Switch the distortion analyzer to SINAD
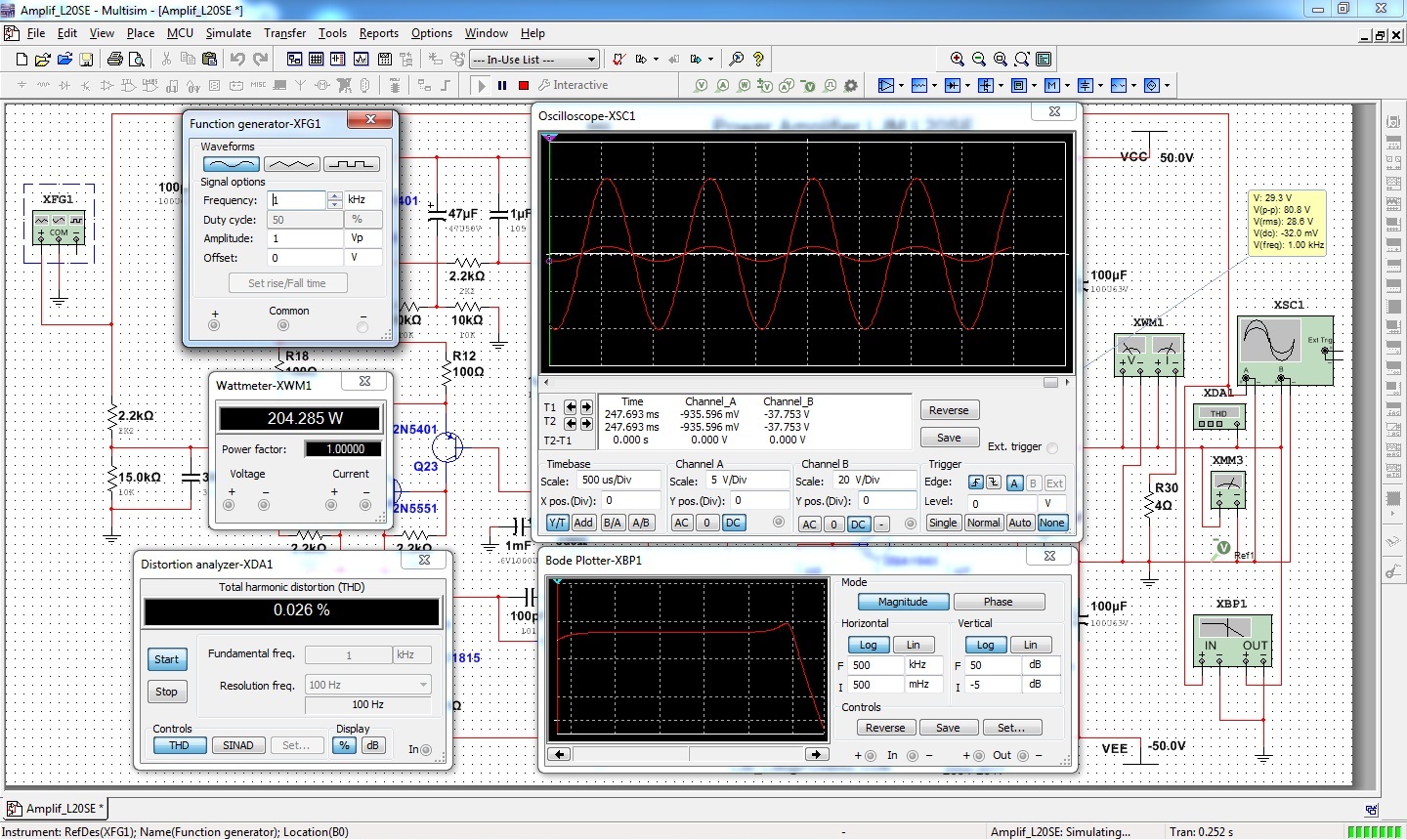 point(237,745)
